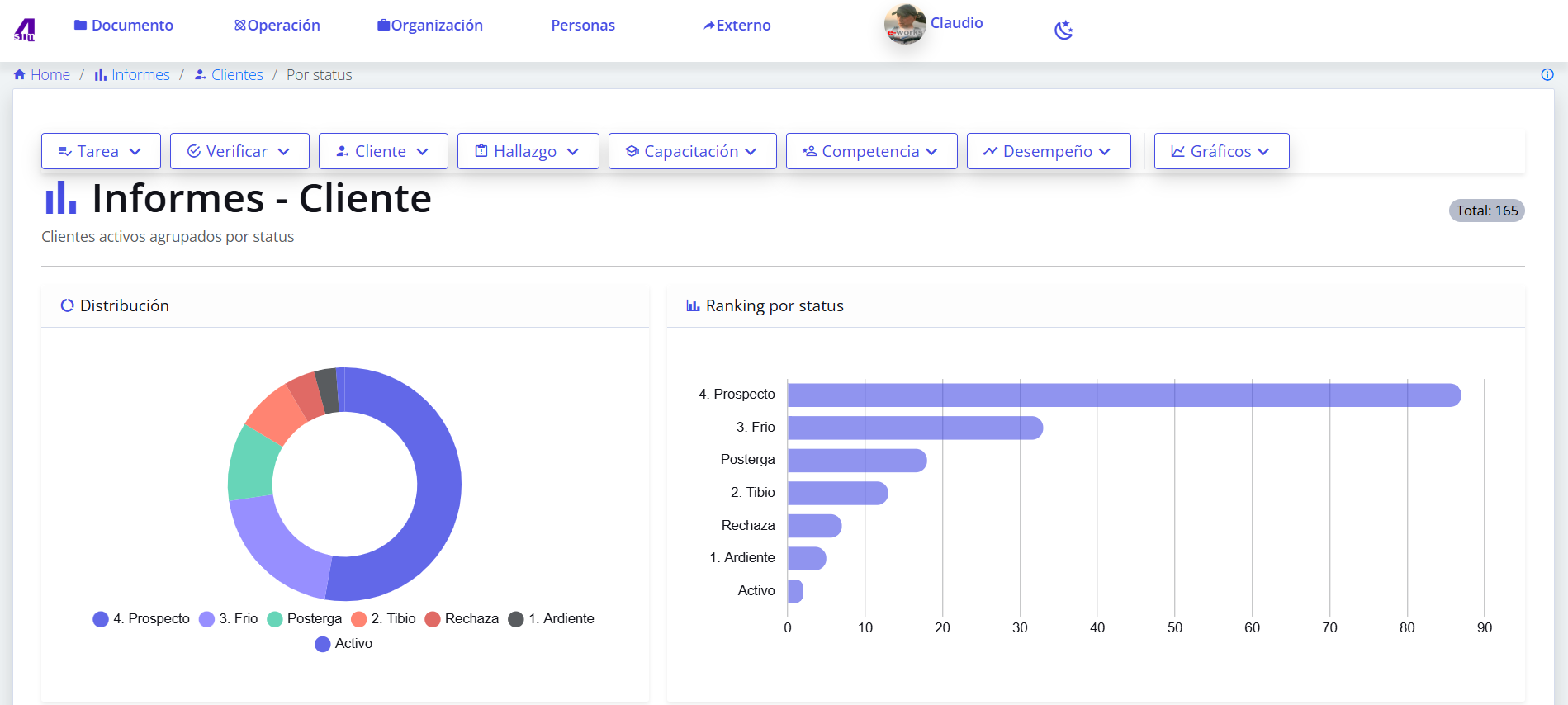The width and height of the screenshot is (1568, 705).
Task: Click the Hallazgo clipboard icon
Action: pyautogui.click(x=481, y=150)
